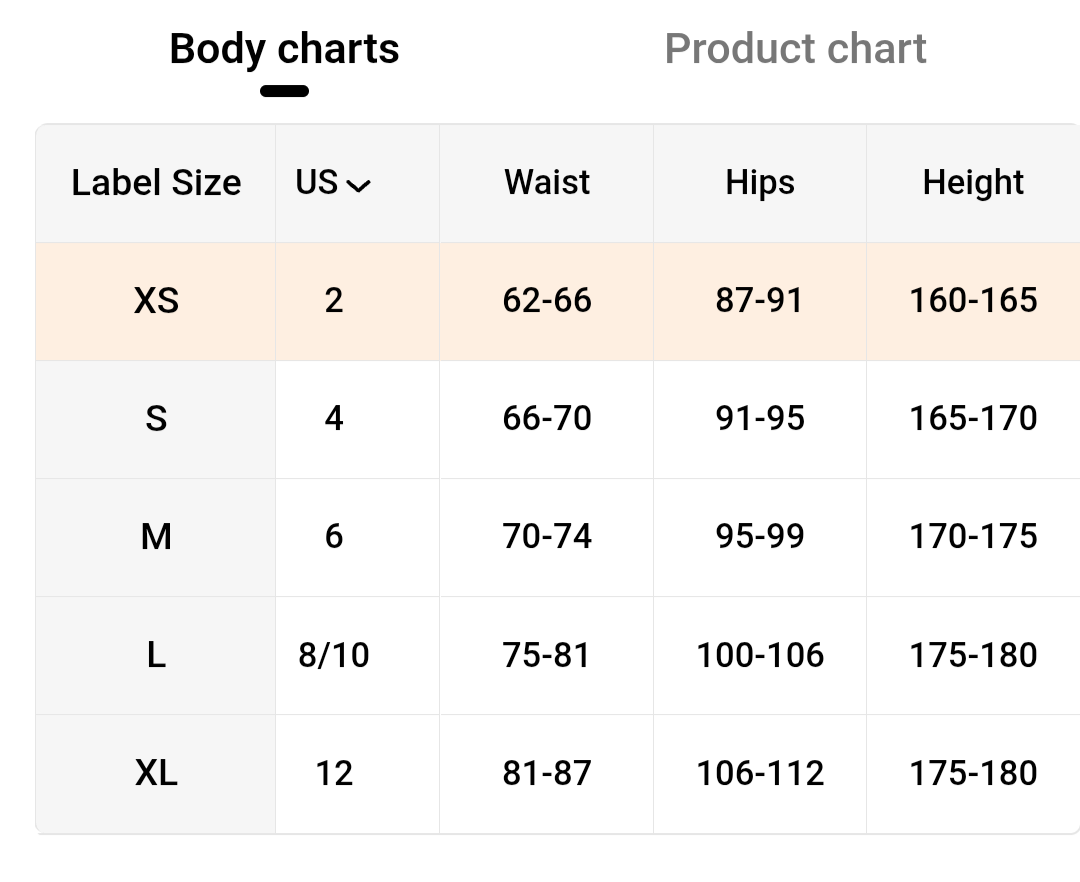Screen dimensions: 1080x882
Task: Click the US size 12 cell
Action: (x=334, y=773)
